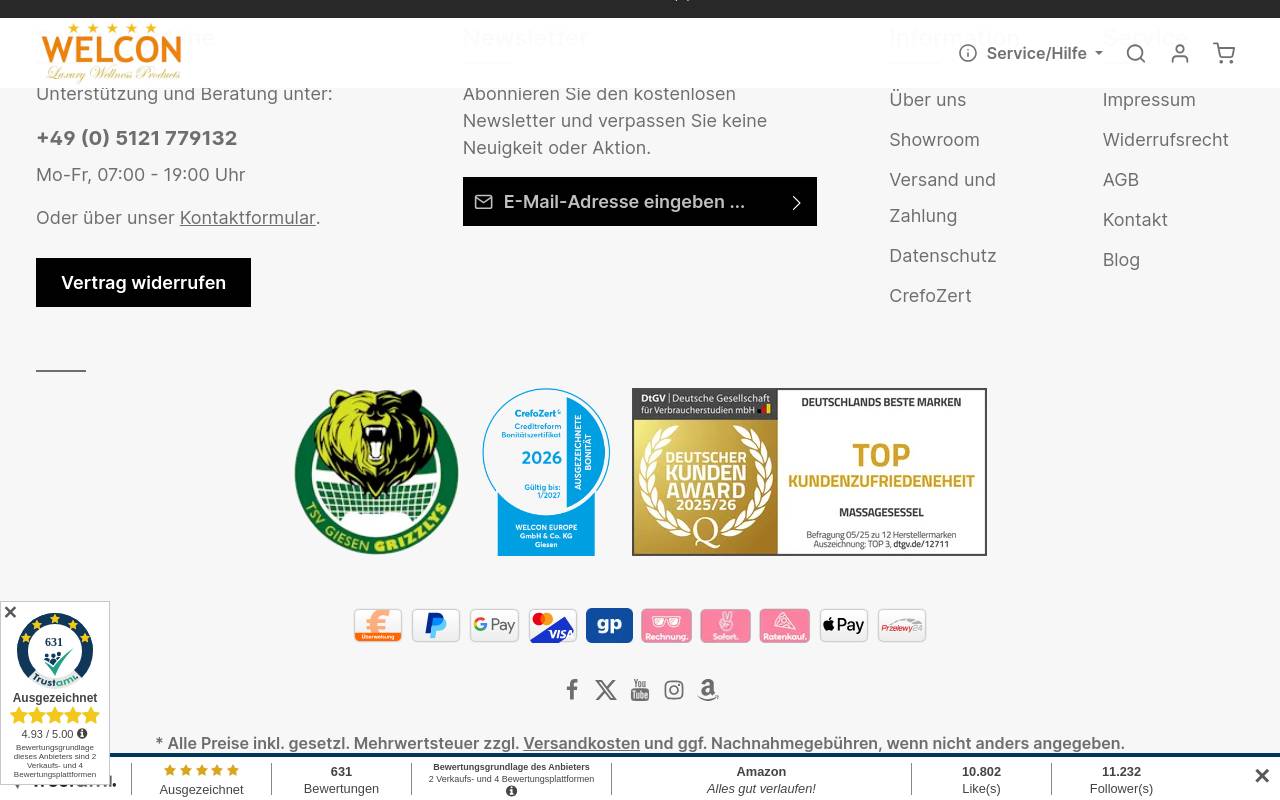
Task: Click the Klarna Ratenkauf icon
Action: [784, 625]
